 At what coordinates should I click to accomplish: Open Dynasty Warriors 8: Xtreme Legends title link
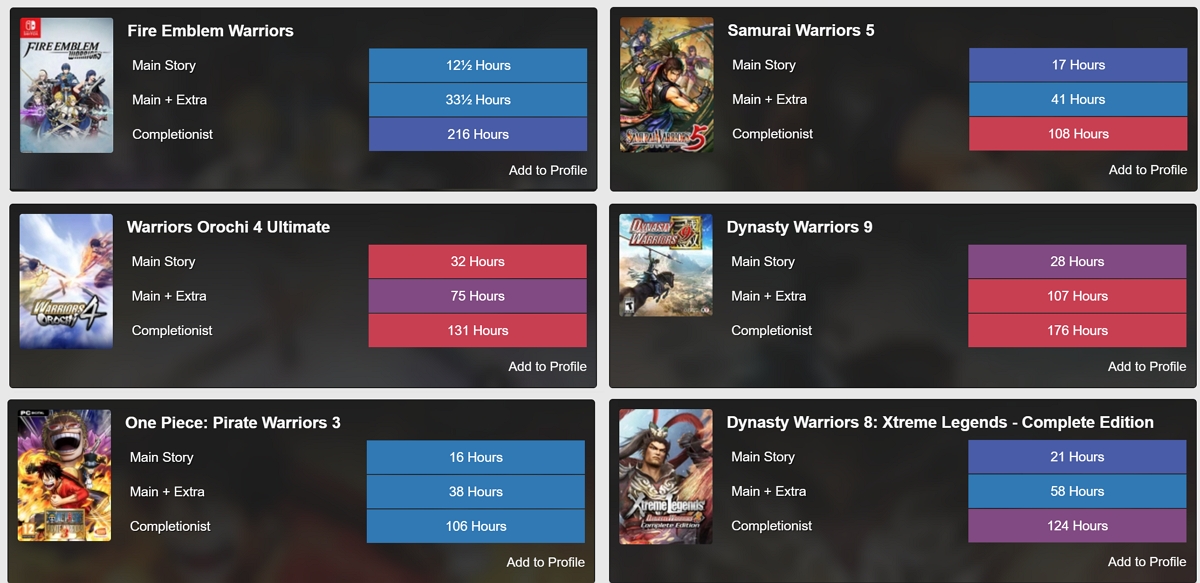coord(940,422)
